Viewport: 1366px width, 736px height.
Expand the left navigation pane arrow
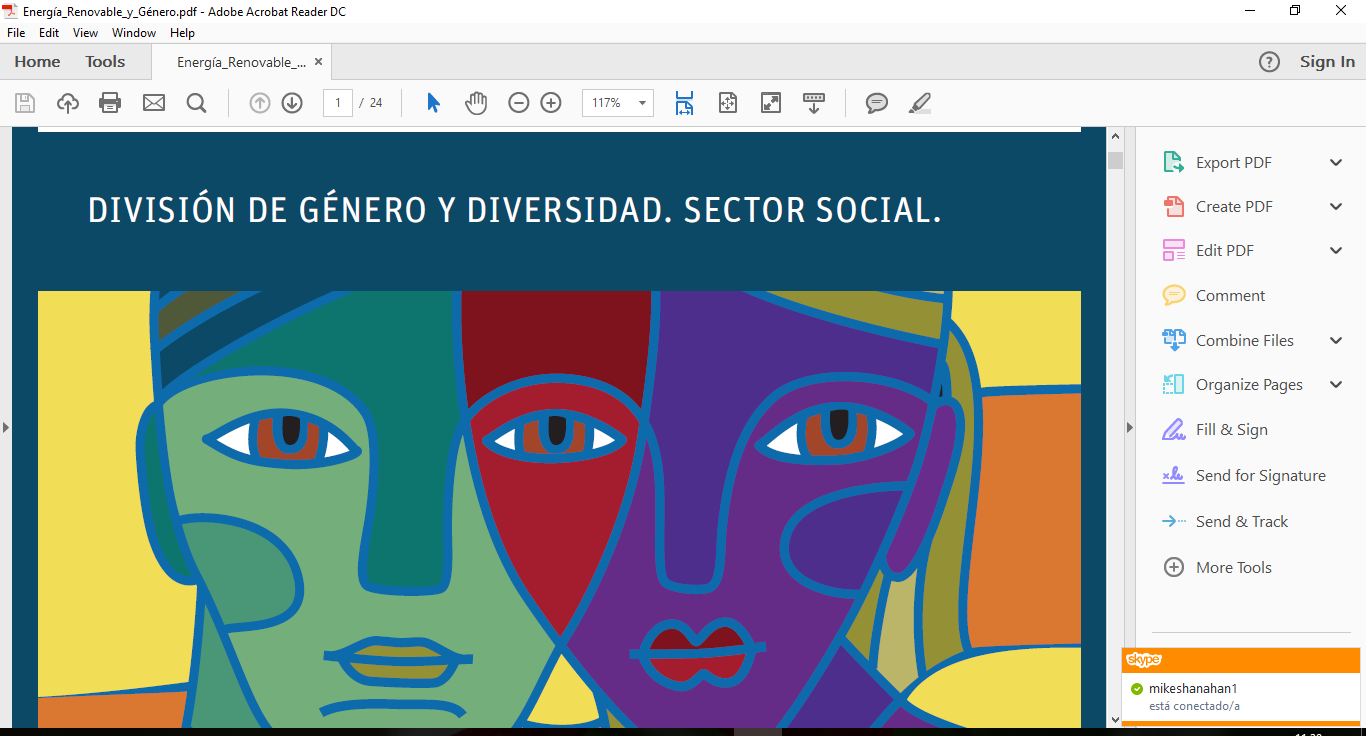(x=6, y=427)
